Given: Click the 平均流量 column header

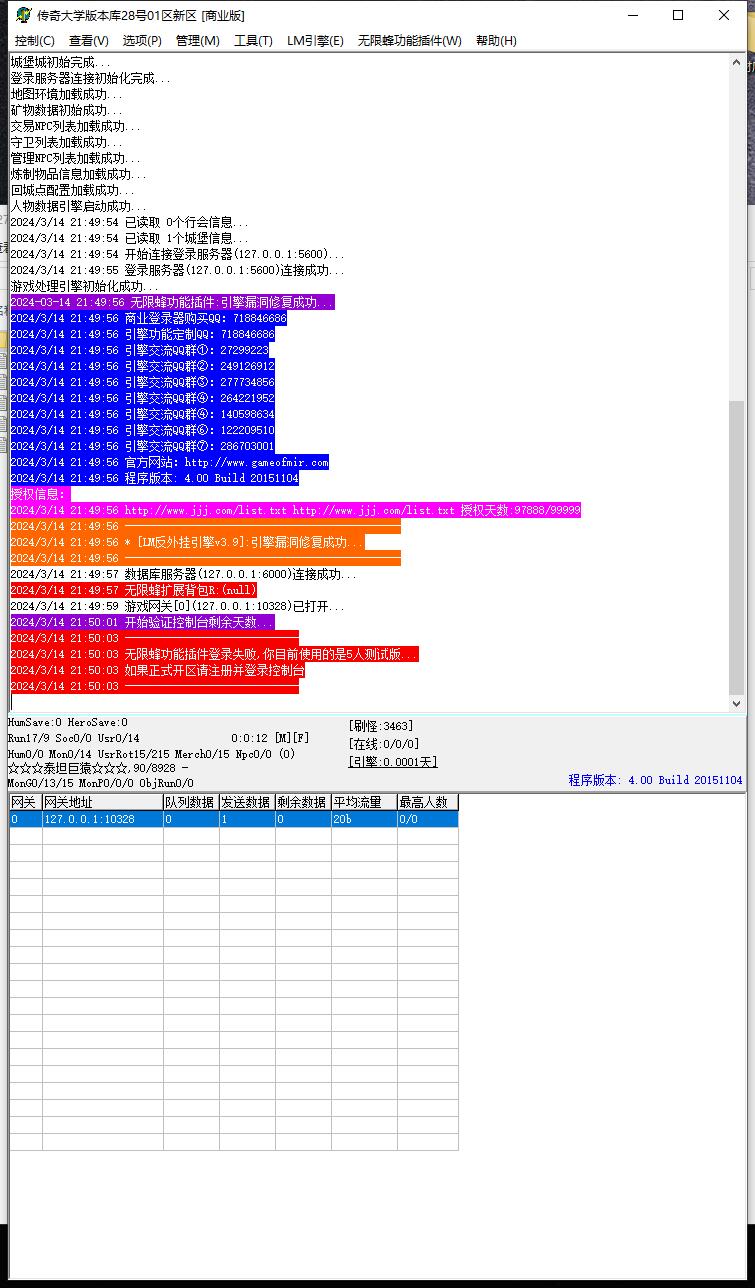Looking at the screenshot, I should [x=364, y=802].
